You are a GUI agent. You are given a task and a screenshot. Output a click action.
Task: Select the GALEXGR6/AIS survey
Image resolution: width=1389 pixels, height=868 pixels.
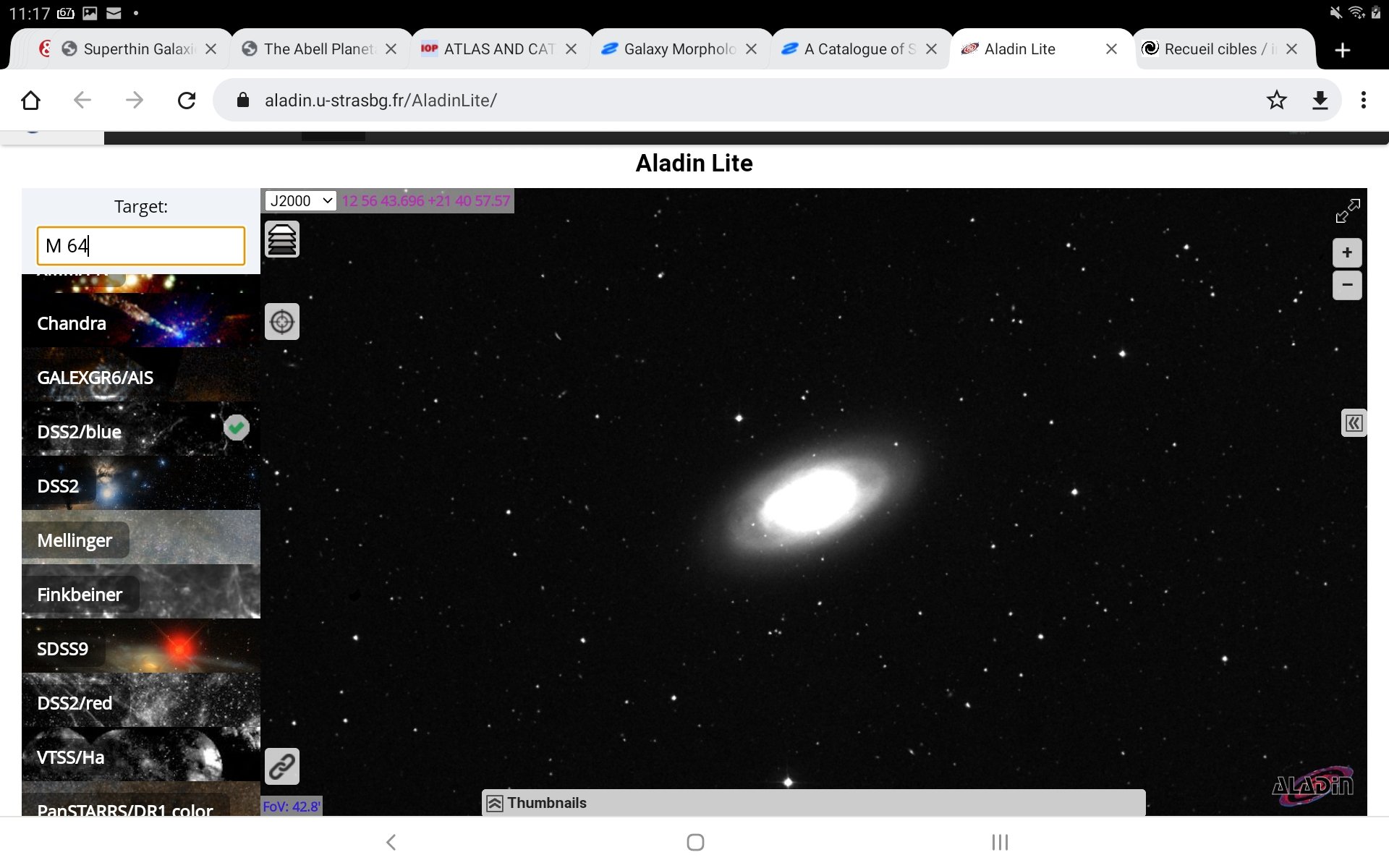click(x=141, y=374)
